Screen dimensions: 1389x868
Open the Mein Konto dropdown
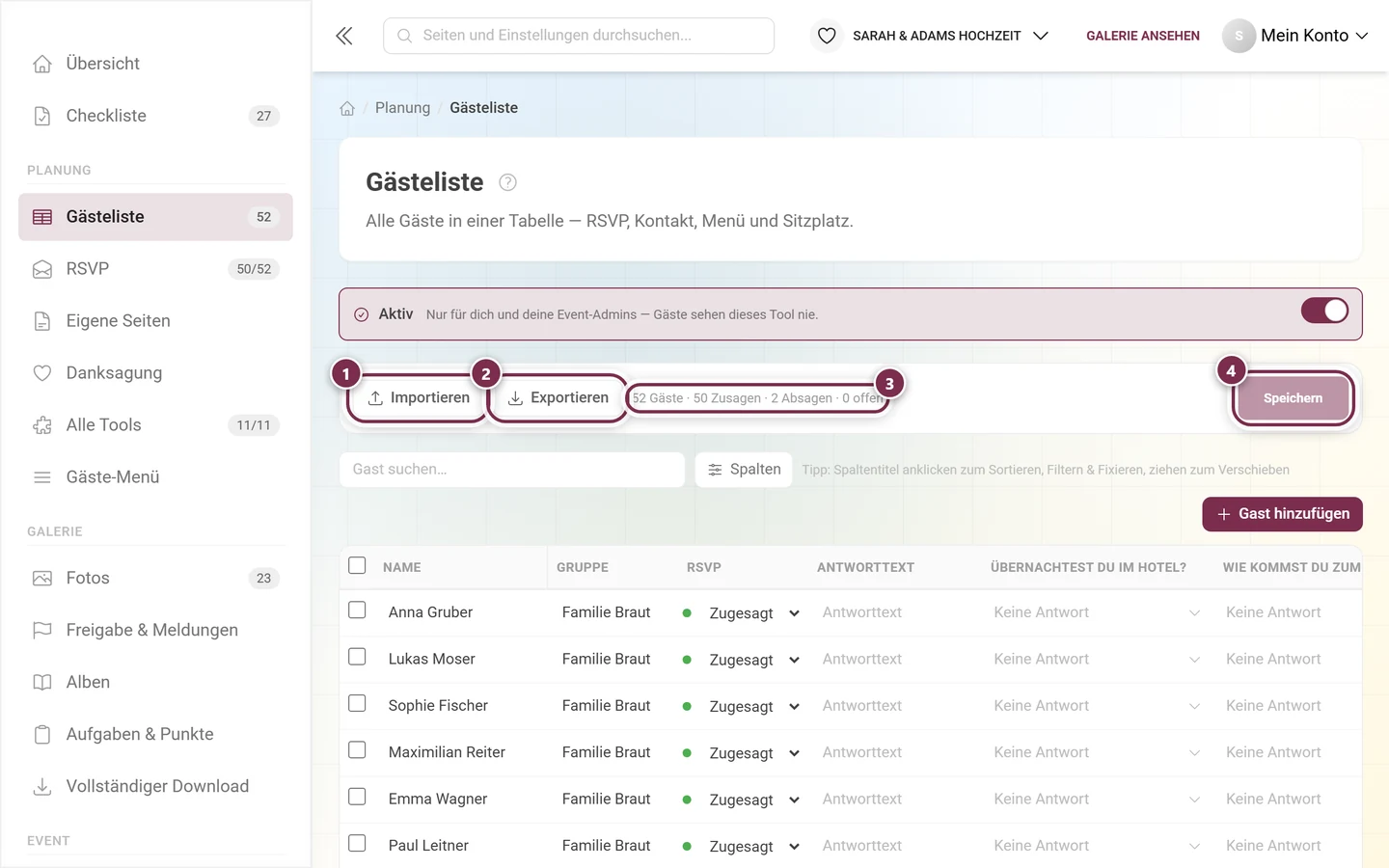(x=1314, y=36)
